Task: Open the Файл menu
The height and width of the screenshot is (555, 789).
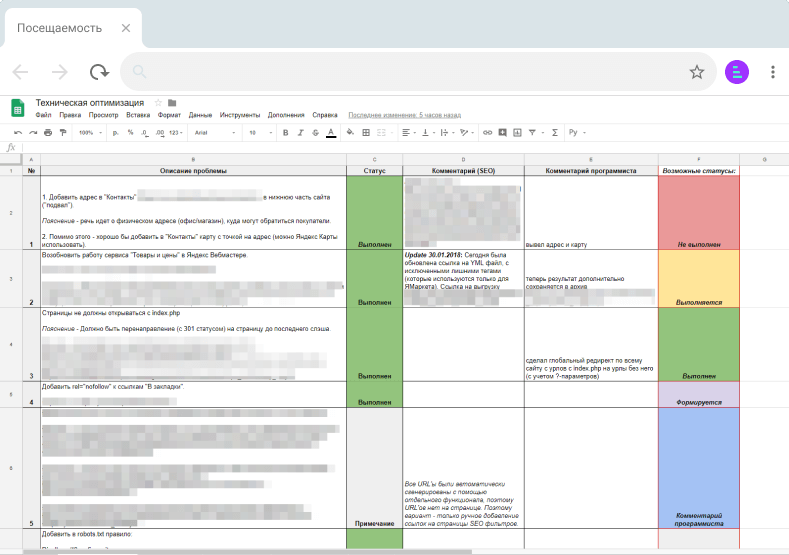Action: (43, 115)
